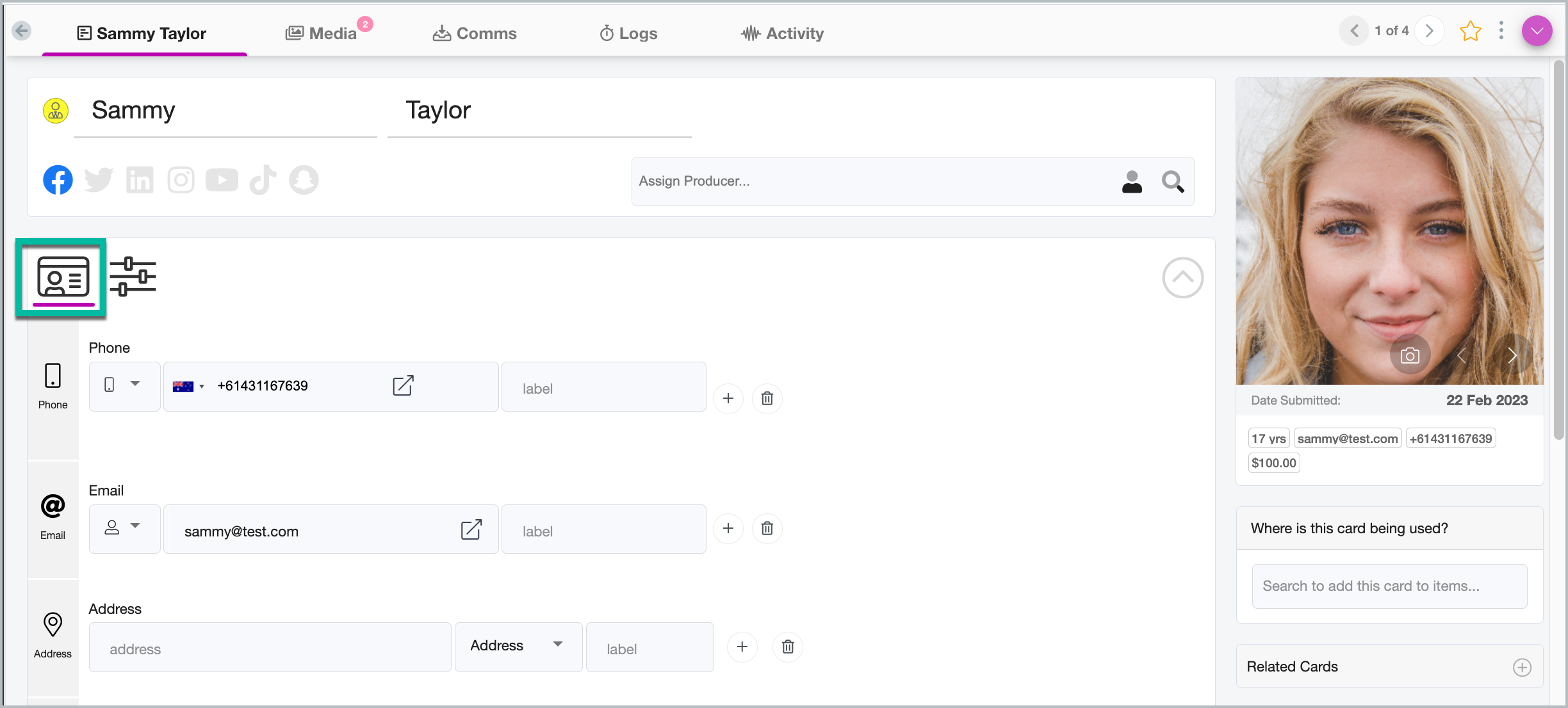
Task: Collapse the contact details section
Action: (x=1182, y=278)
